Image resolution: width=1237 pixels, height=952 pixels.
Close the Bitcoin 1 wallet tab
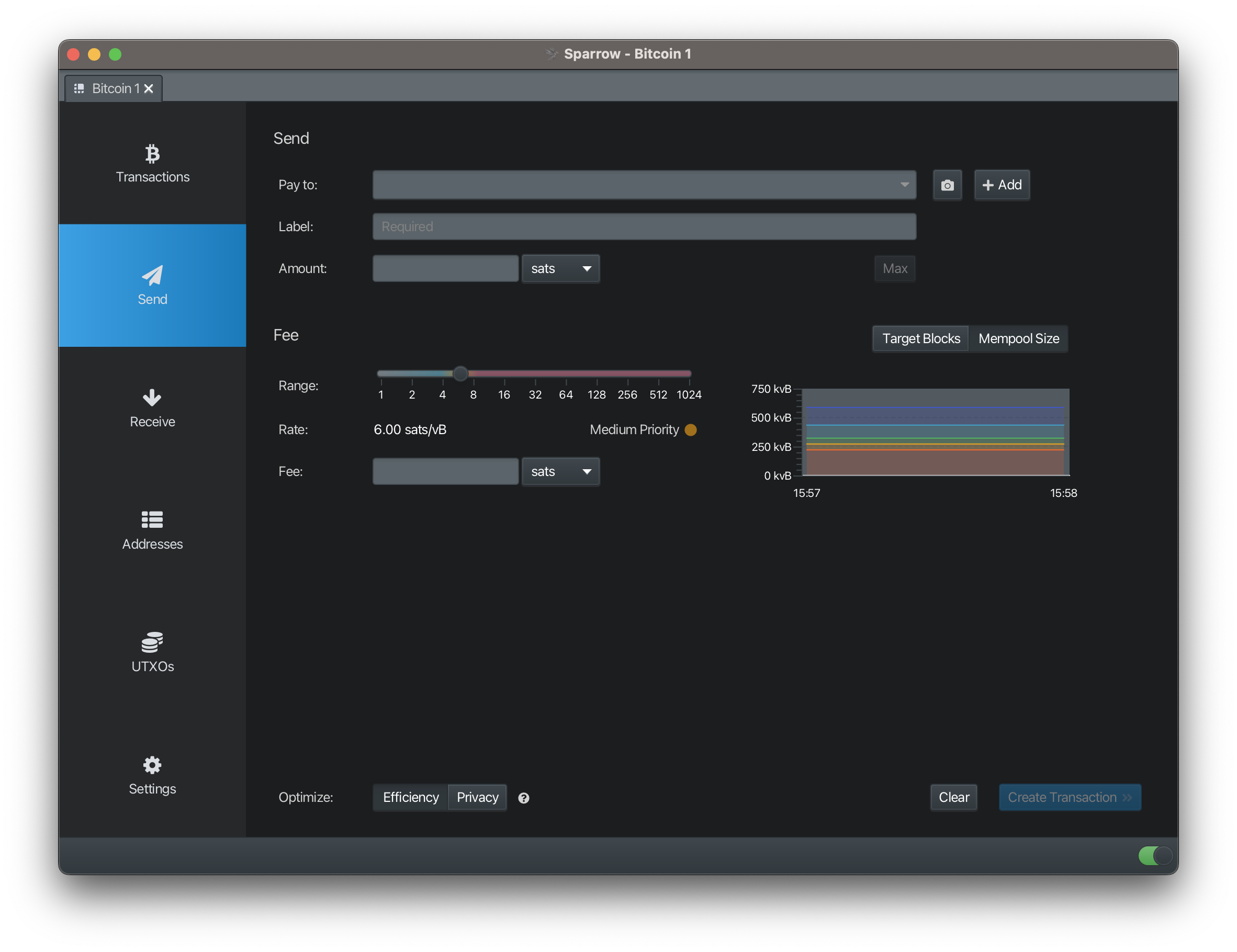point(149,88)
